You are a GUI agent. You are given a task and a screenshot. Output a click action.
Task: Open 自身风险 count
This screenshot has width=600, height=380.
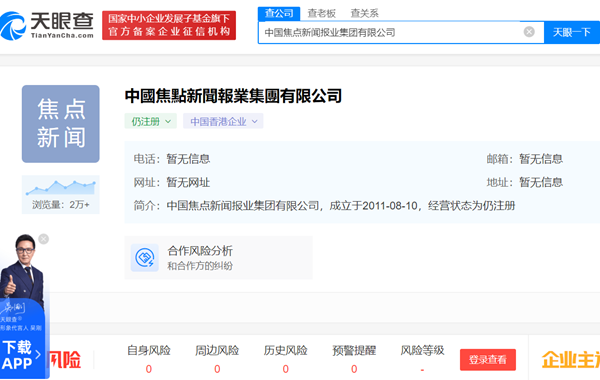(148, 369)
